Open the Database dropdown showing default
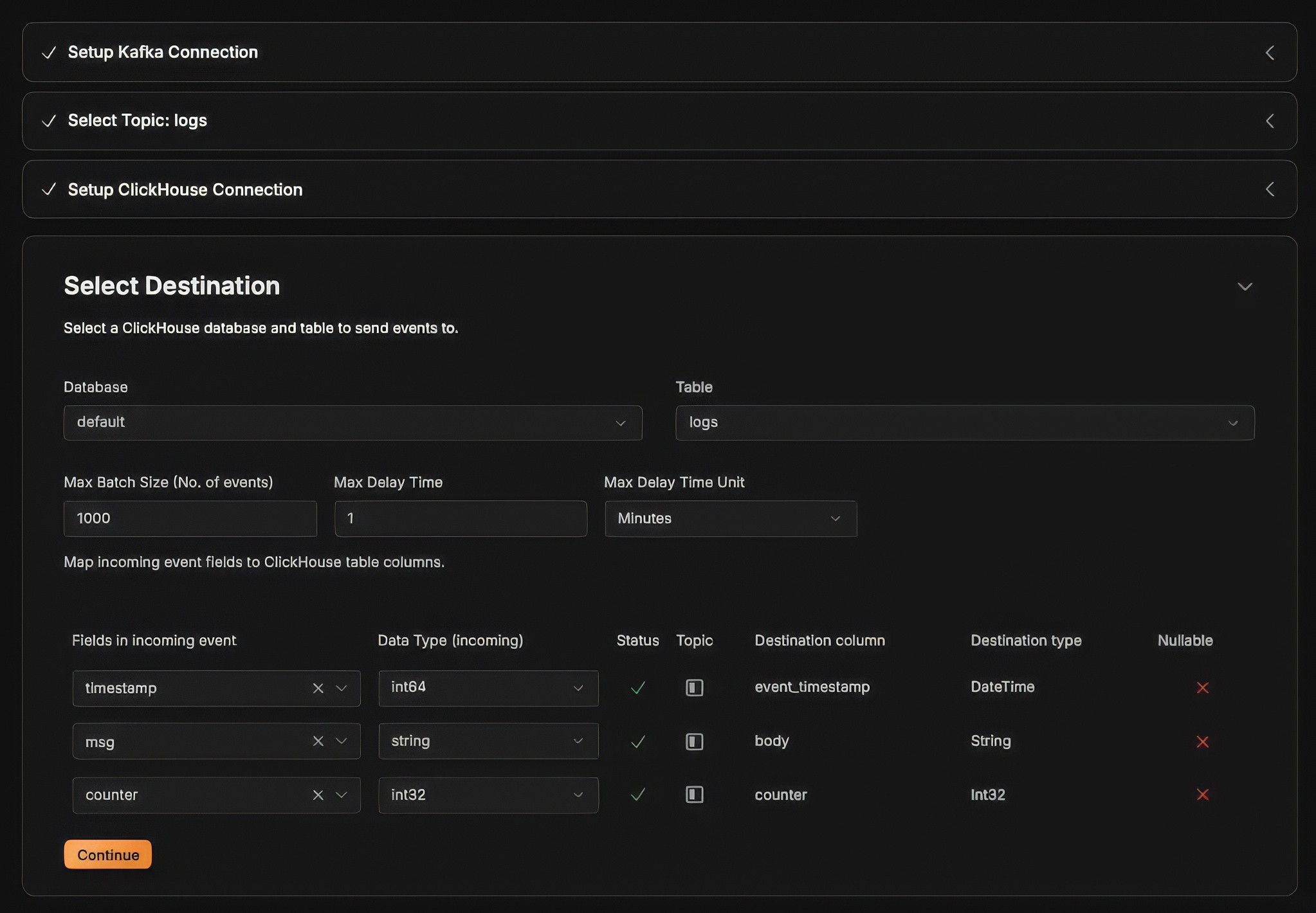This screenshot has width=1316, height=913. click(352, 422)
